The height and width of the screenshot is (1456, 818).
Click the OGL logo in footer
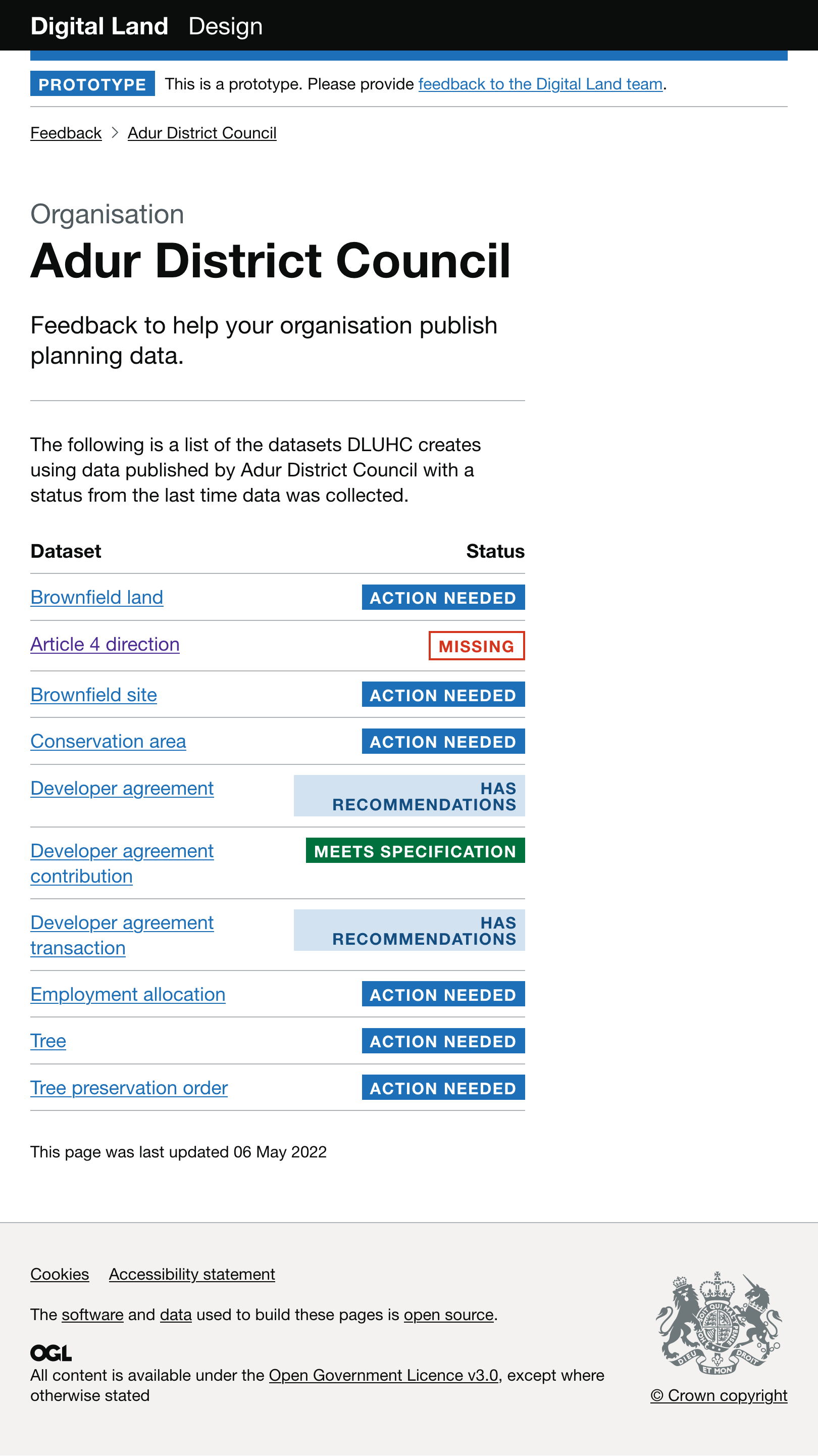coord(51,1353)
